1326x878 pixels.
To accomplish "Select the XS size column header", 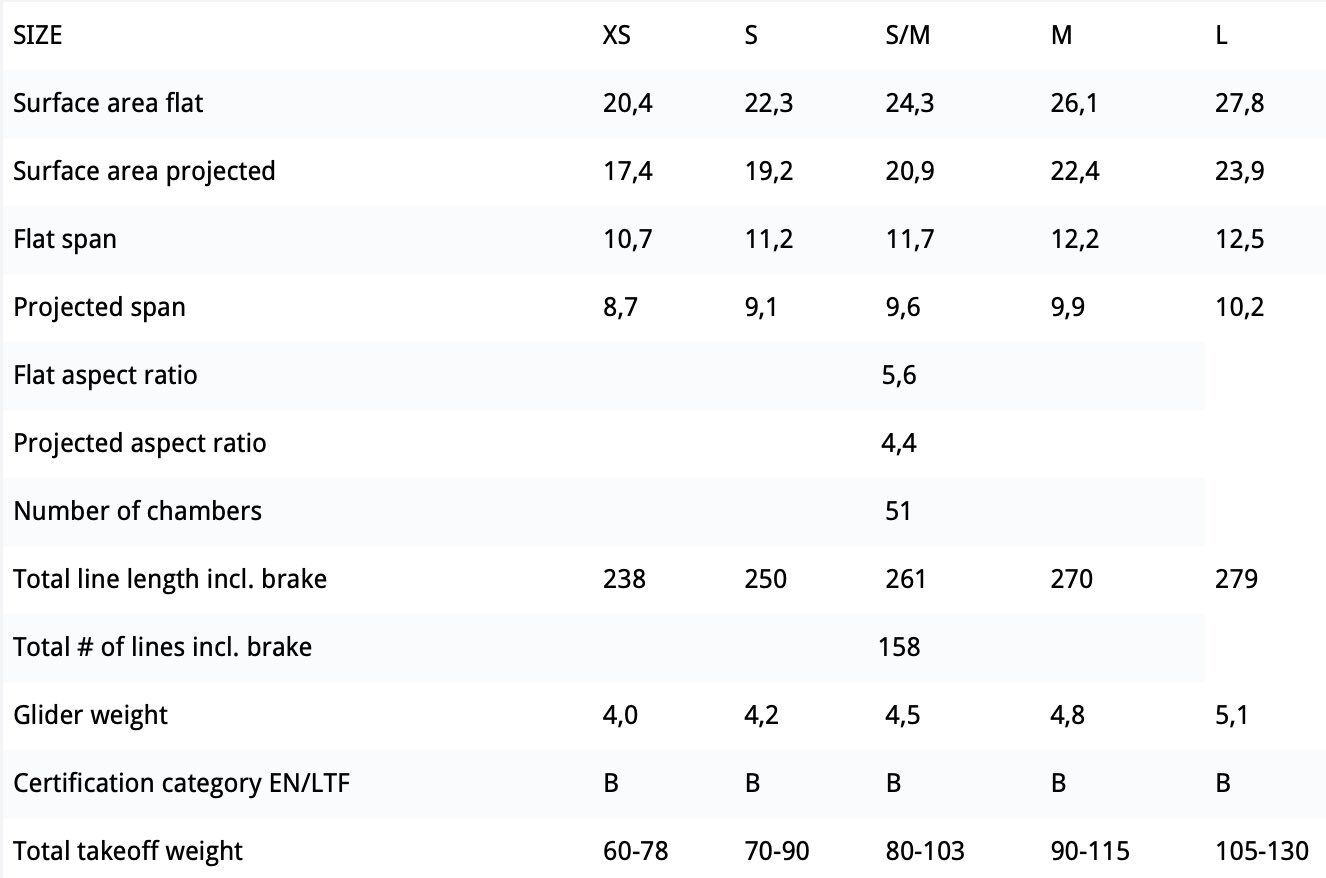I will tap(617, 35).
